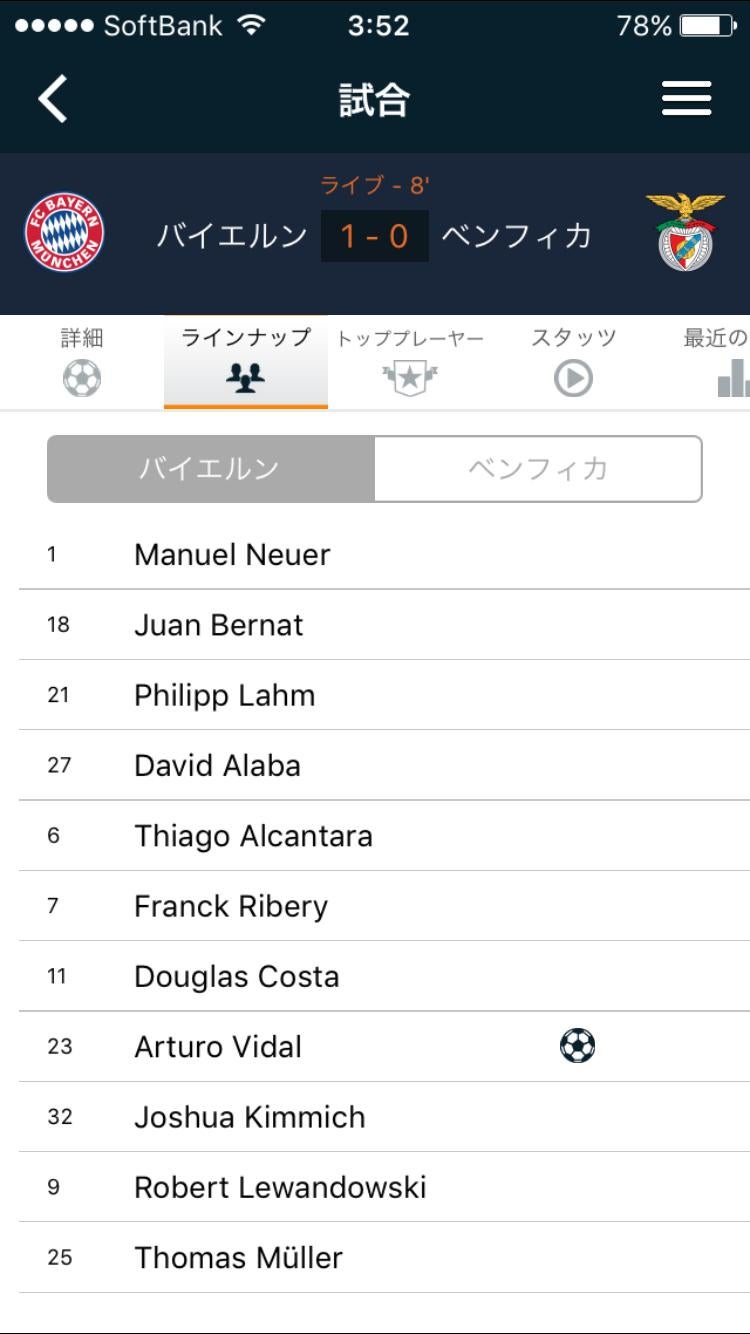Select player Manuel Neuer
The width and height of the screenshot is (750, 1334).
point(232,555)
